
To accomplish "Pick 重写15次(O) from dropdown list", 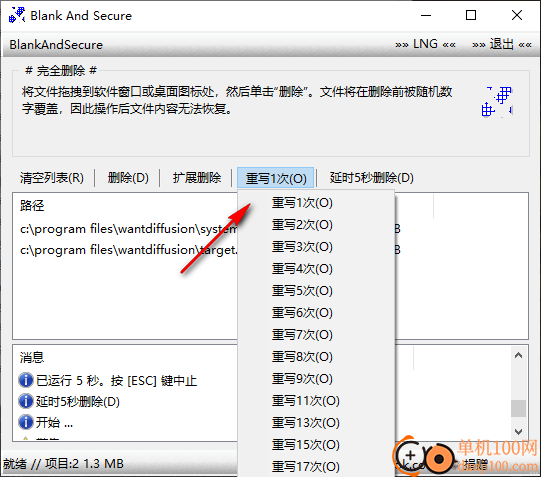I will [305, 445].
